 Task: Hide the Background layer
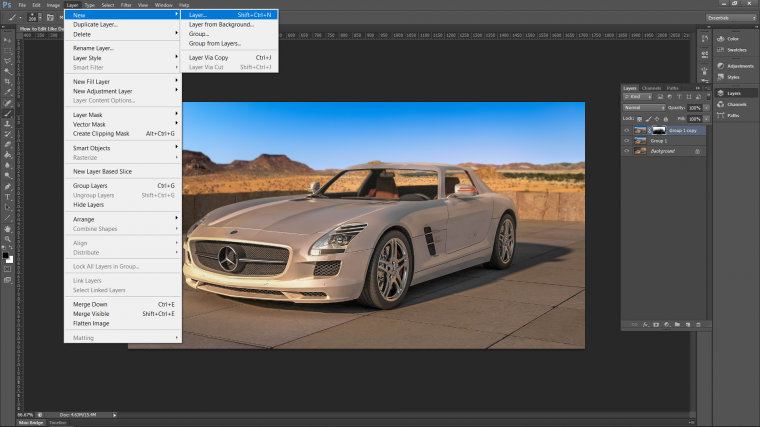pyautogui.click(x=626, y=151)
